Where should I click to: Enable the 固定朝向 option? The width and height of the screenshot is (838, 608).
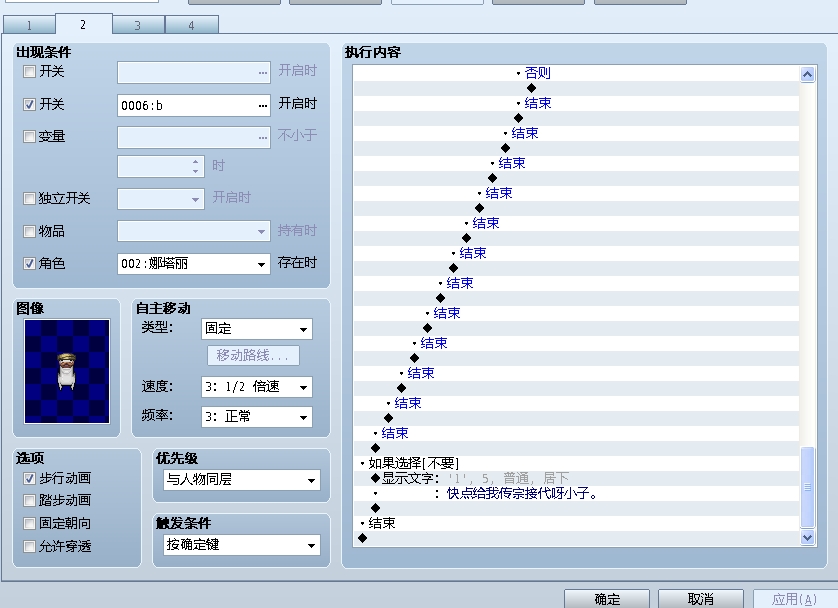(x=29, y=524)
